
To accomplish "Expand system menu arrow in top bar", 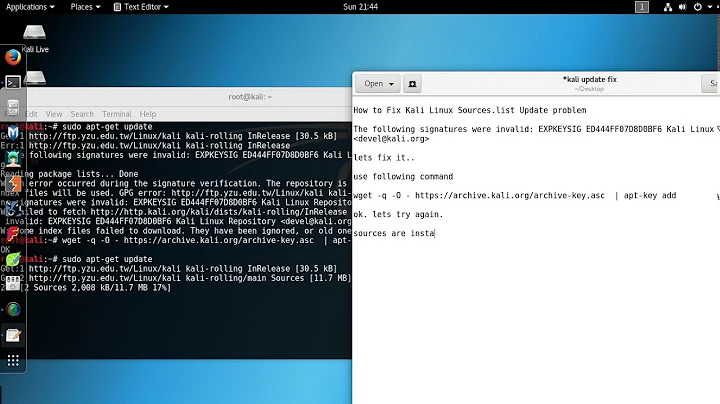I will click(710, 7).
